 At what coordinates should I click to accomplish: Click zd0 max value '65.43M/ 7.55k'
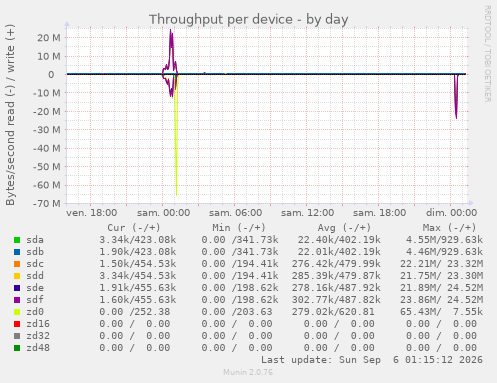(x=442, y=312)
